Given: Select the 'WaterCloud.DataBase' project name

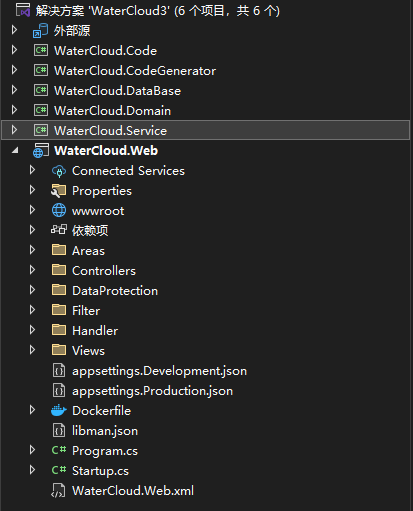Looking at the screenshot, I should (118, 91).
